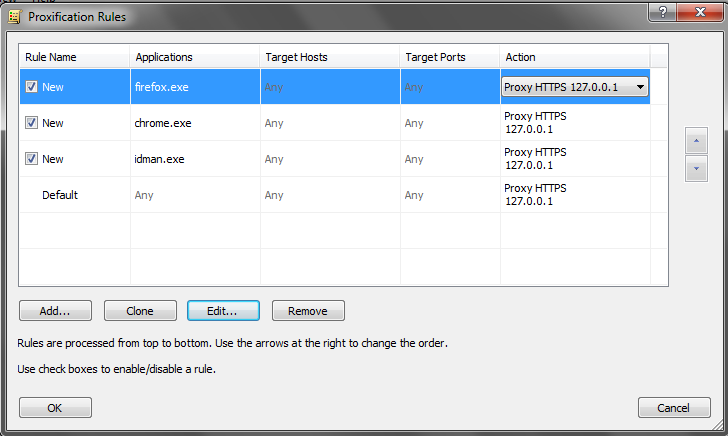This screenshot has height=436, width=728.
Task: Click the Action column header
Action: click(575, 57)
